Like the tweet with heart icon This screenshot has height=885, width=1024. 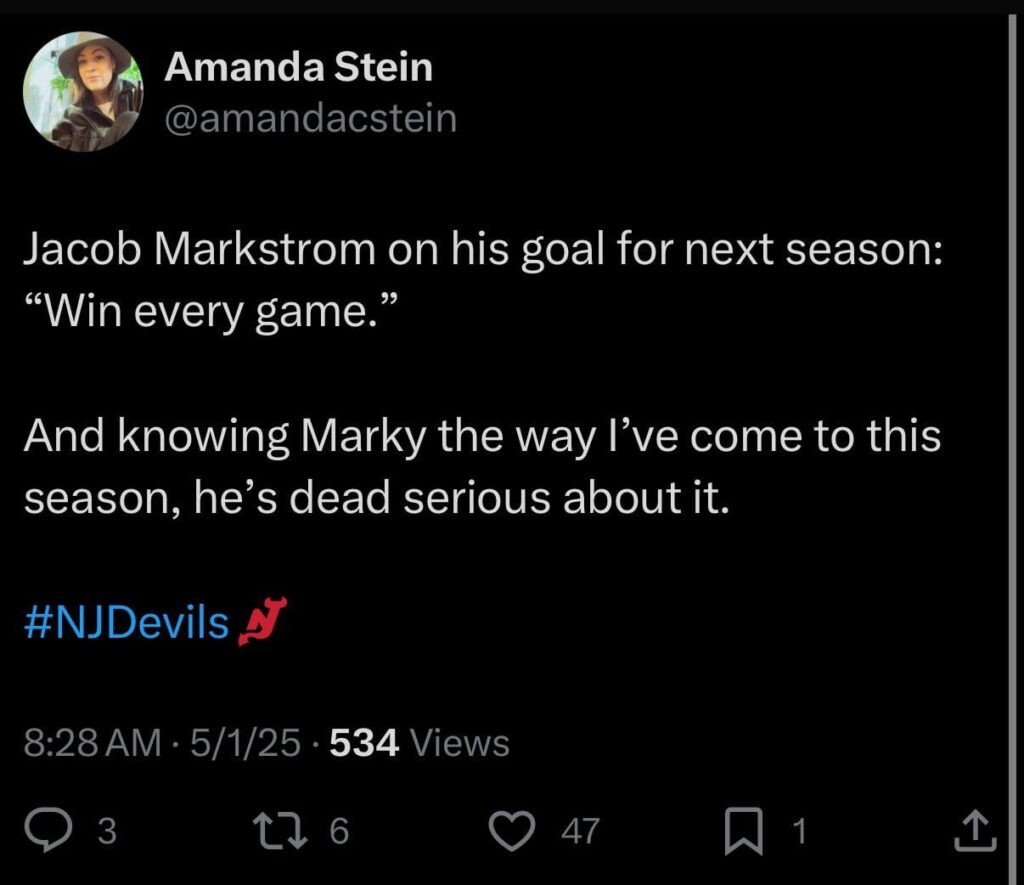512,830
